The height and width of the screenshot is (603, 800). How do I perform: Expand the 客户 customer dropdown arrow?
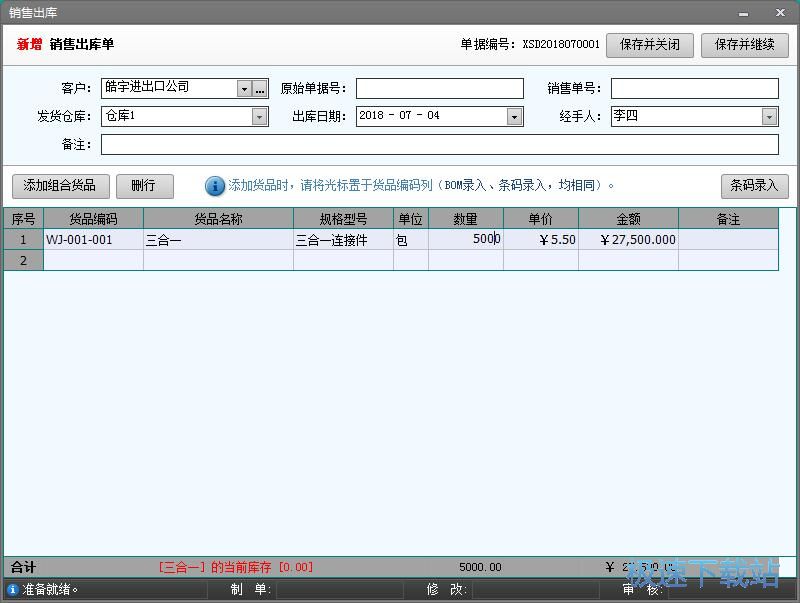(x=244, y=89)
